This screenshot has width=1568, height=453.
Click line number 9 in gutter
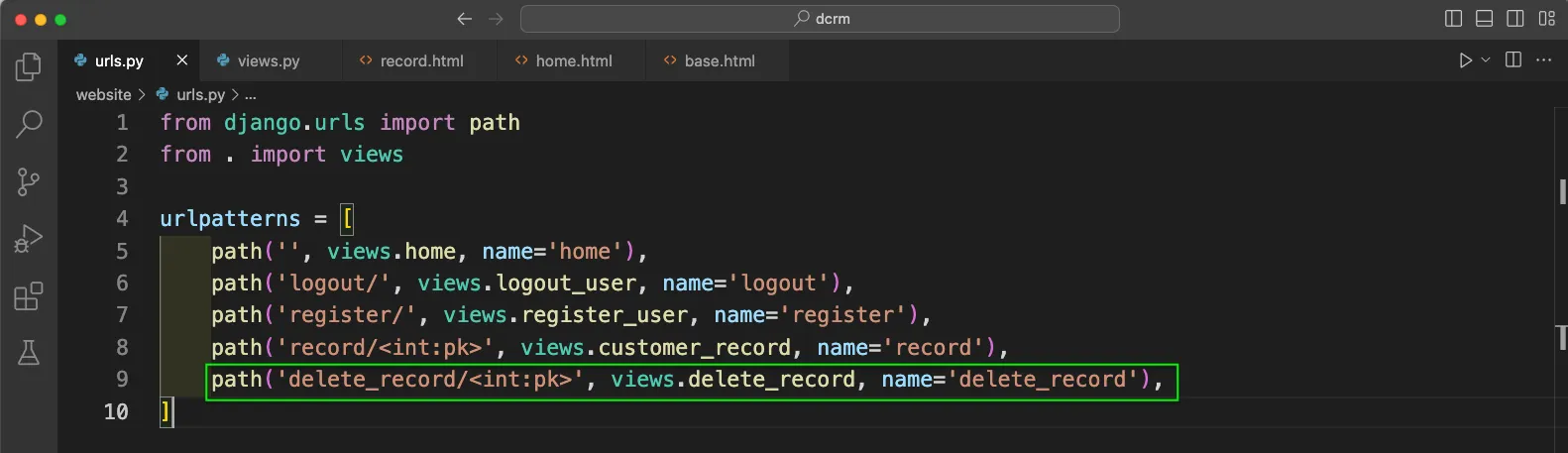coord(122,380)
